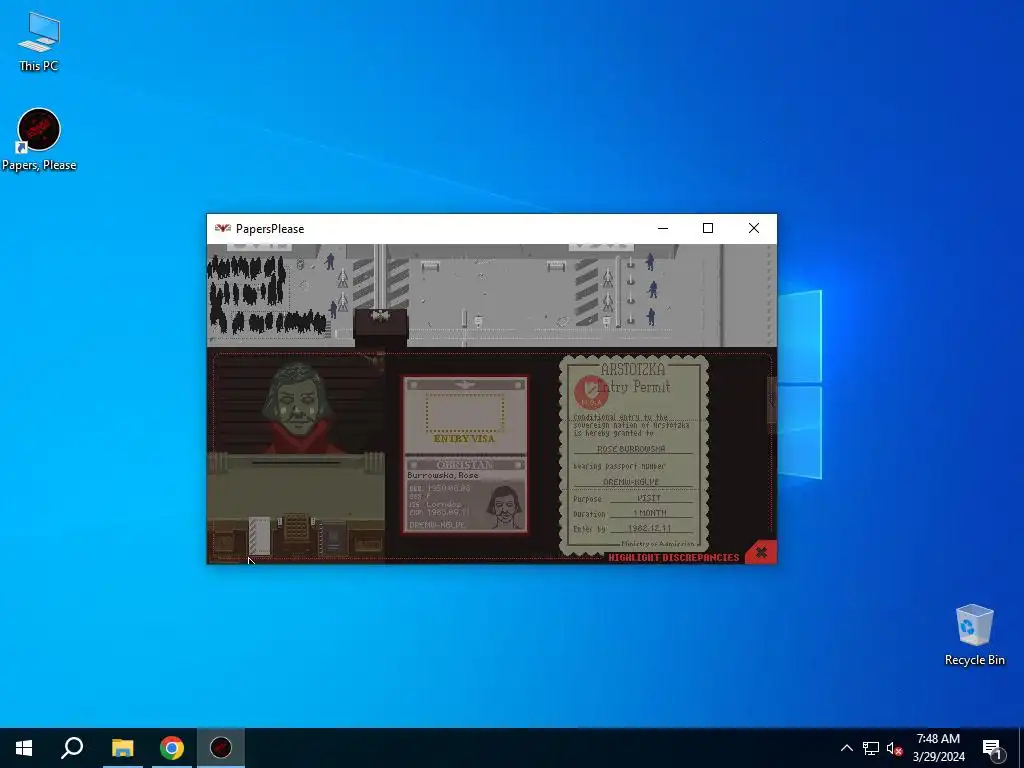Image resolution: width=1024 pixels, height=768 pixels.
Task: Open File Explorer from taskbar
Action: pos(122,748)
